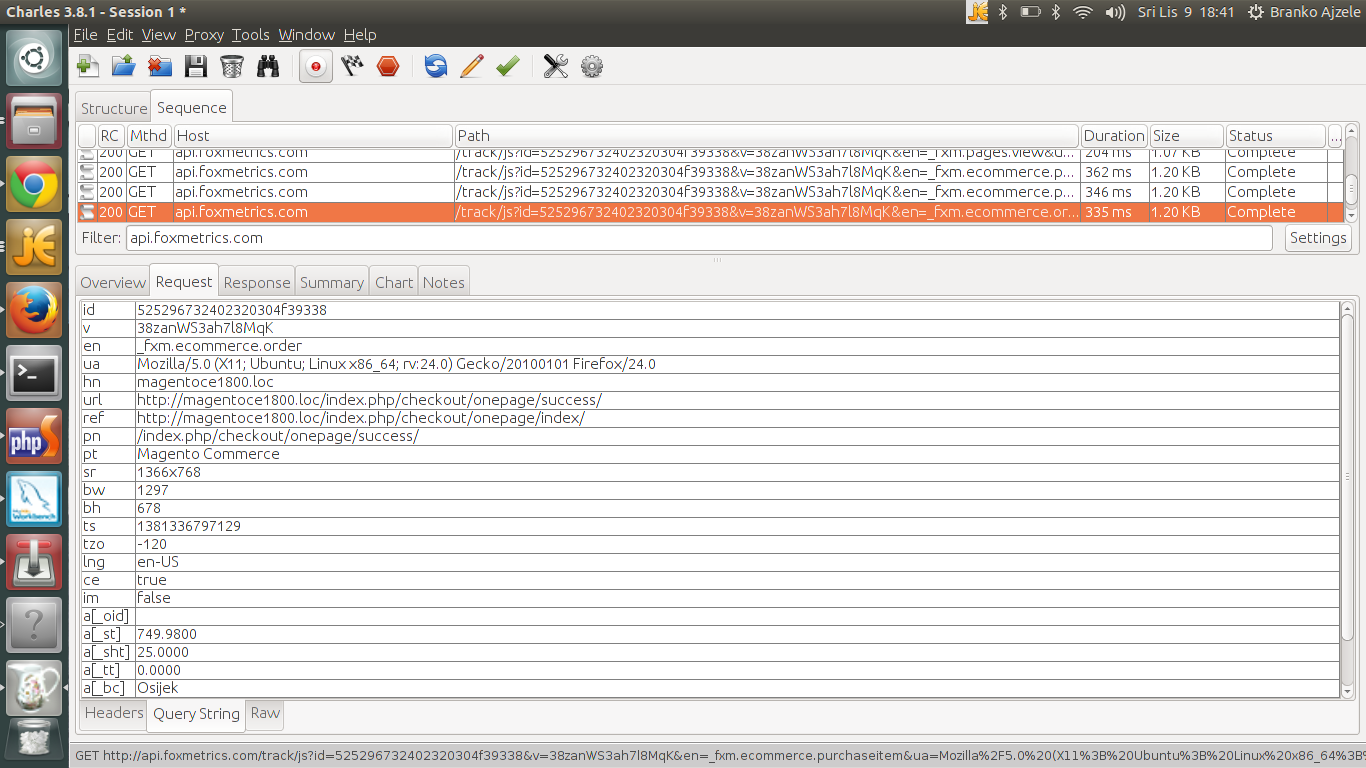Toggle the recording button in the toolbar
The width and height of the screenshot is (1366, 768).
click(x=316, y=67)
